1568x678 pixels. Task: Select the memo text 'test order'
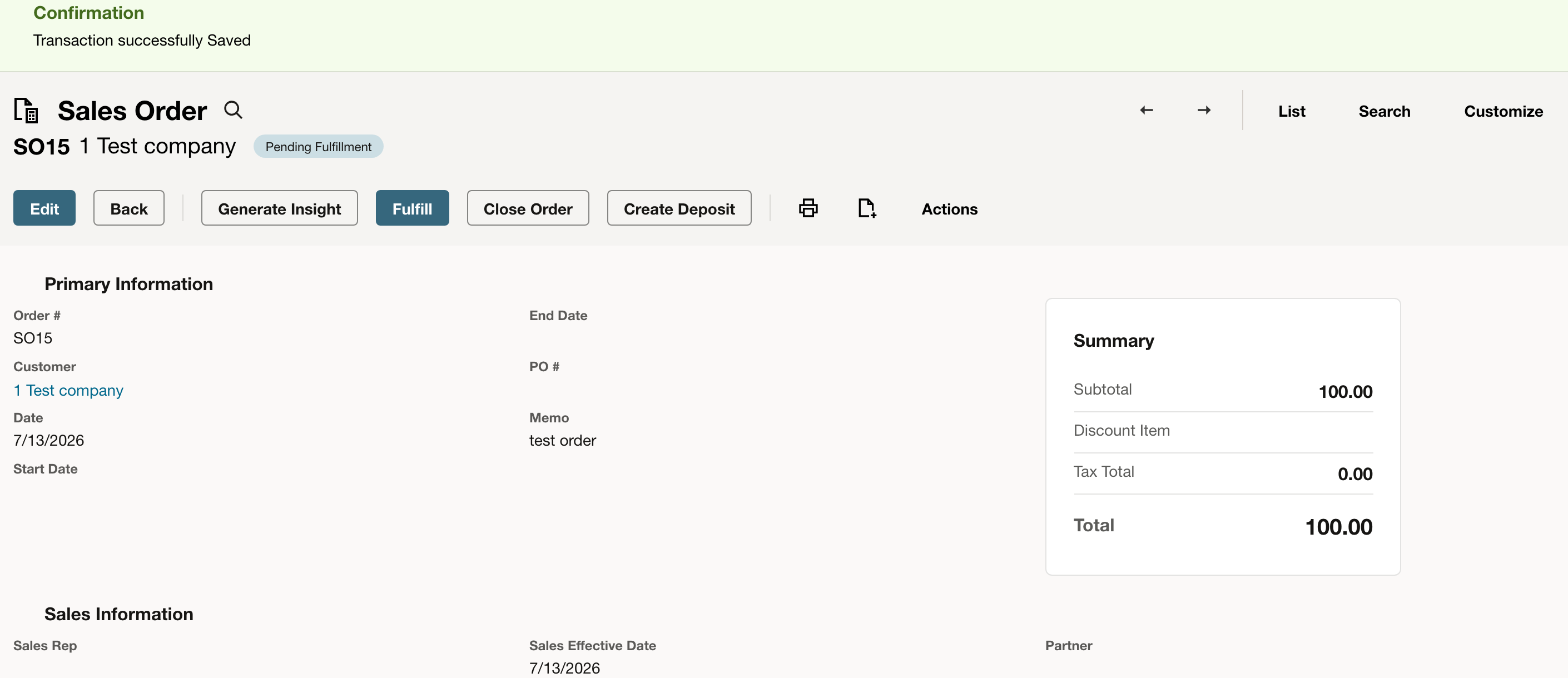(x=563, y=440)
